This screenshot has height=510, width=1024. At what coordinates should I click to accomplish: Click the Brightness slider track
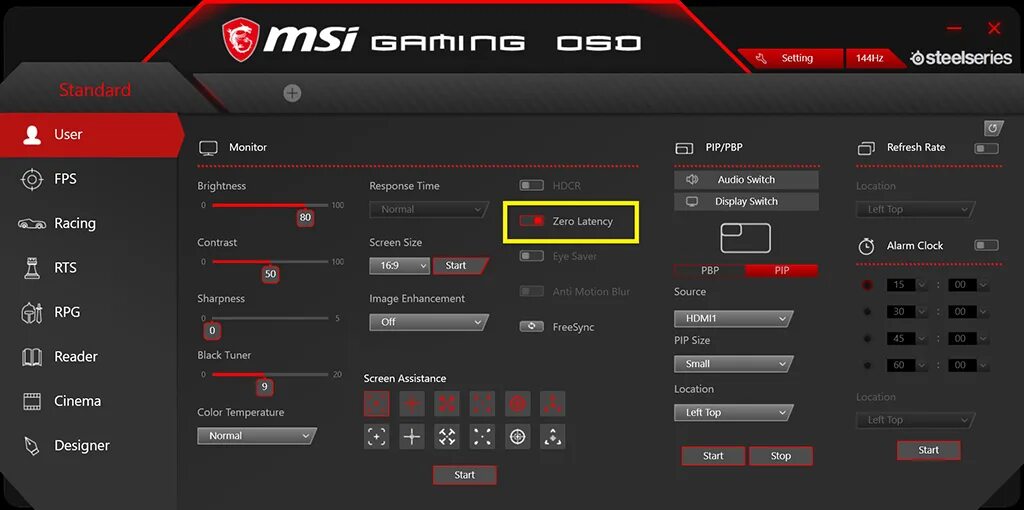270,205
